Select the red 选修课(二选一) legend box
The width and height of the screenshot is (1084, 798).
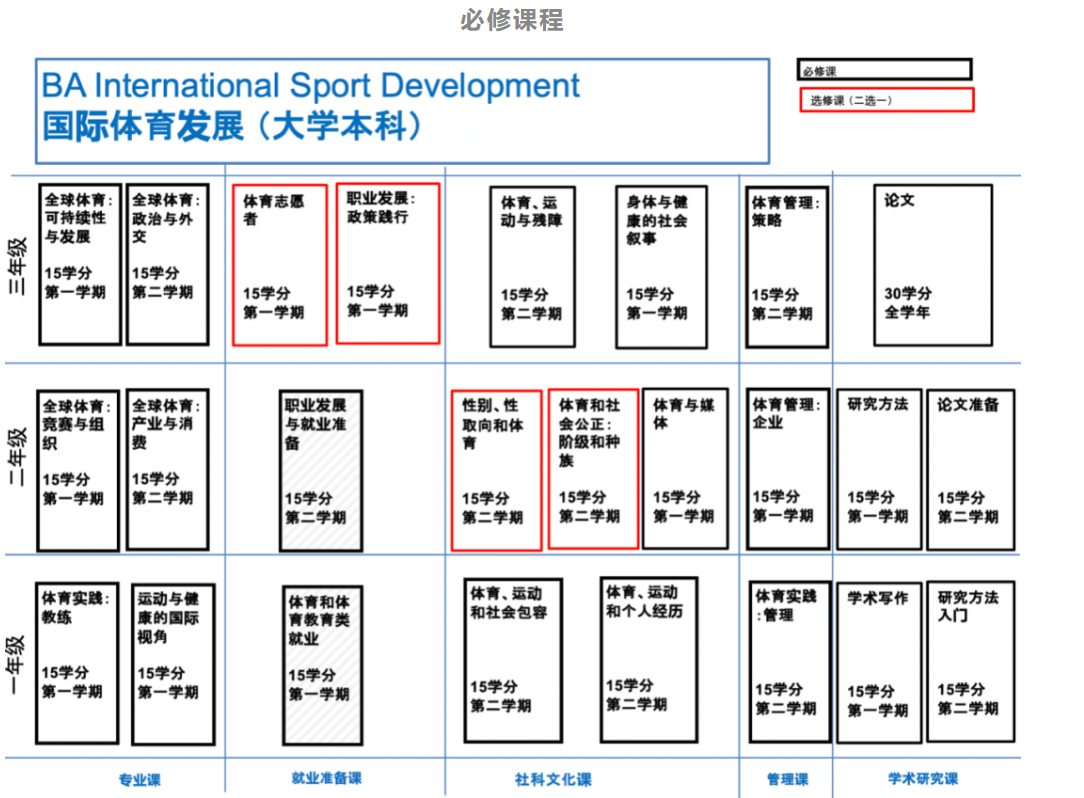click(x=886, y=100)
